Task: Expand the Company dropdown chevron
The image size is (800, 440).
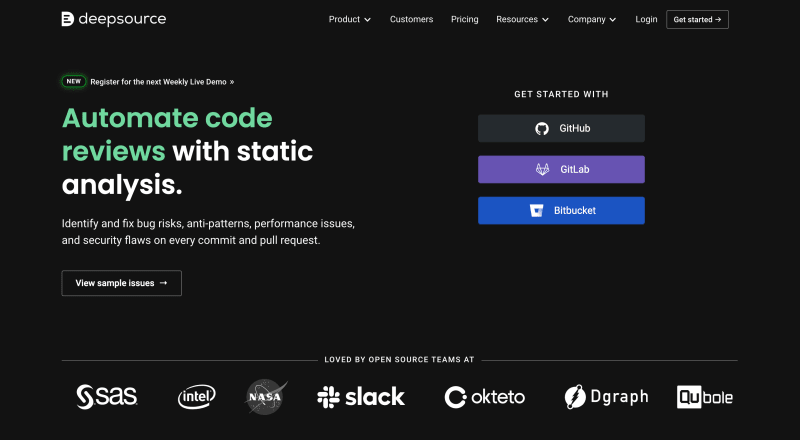Action: [612, 20]
